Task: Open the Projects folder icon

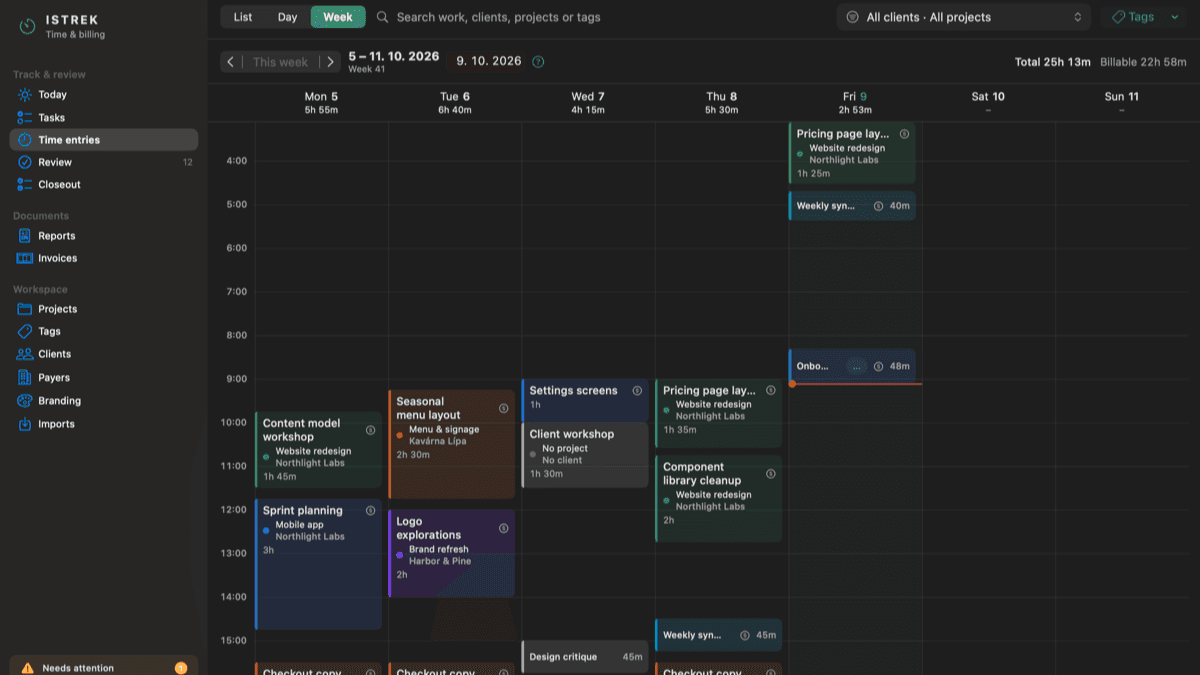Action: (x=25, y=309)
